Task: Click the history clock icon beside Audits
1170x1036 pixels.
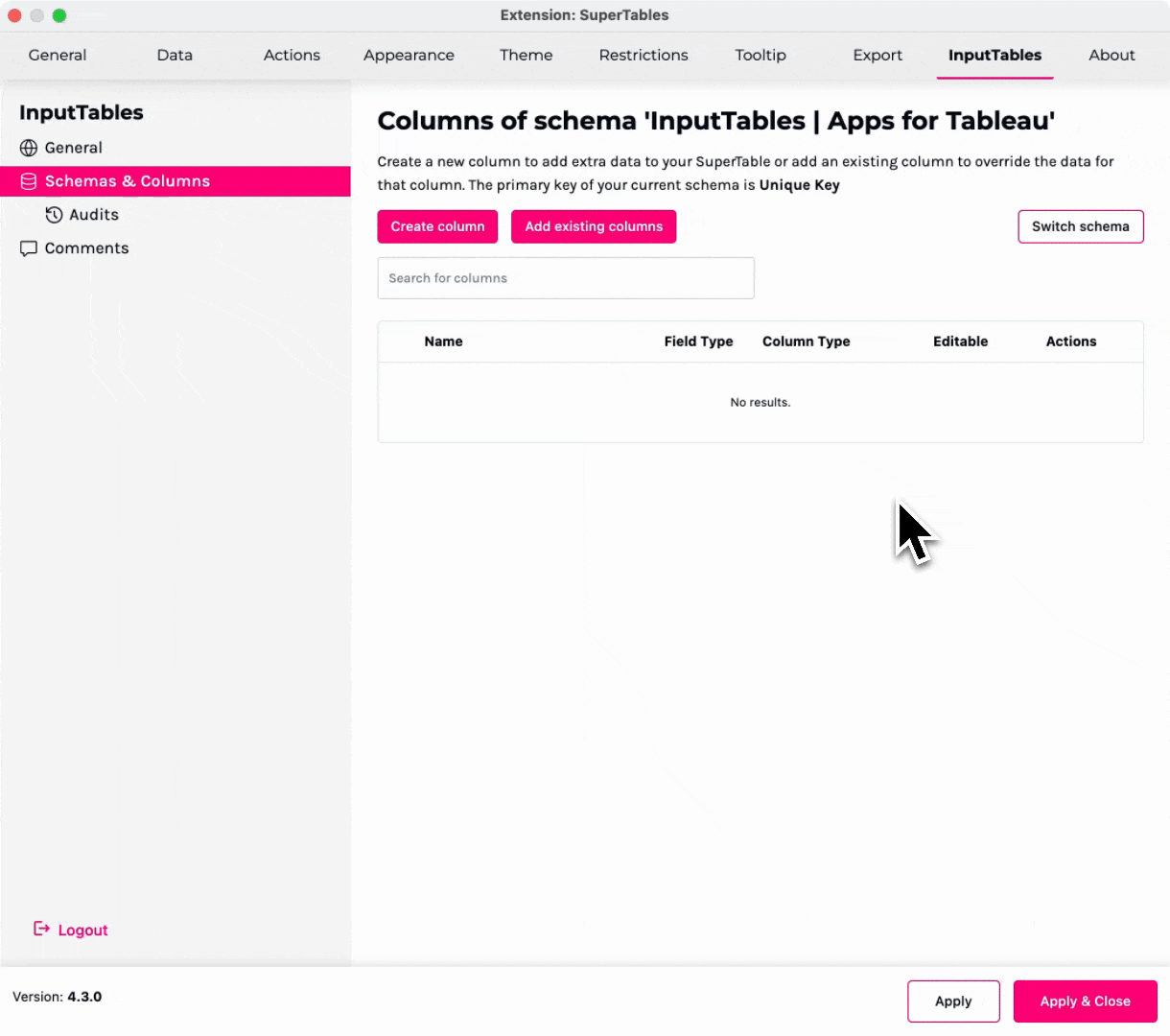Action: pos(54,215)
